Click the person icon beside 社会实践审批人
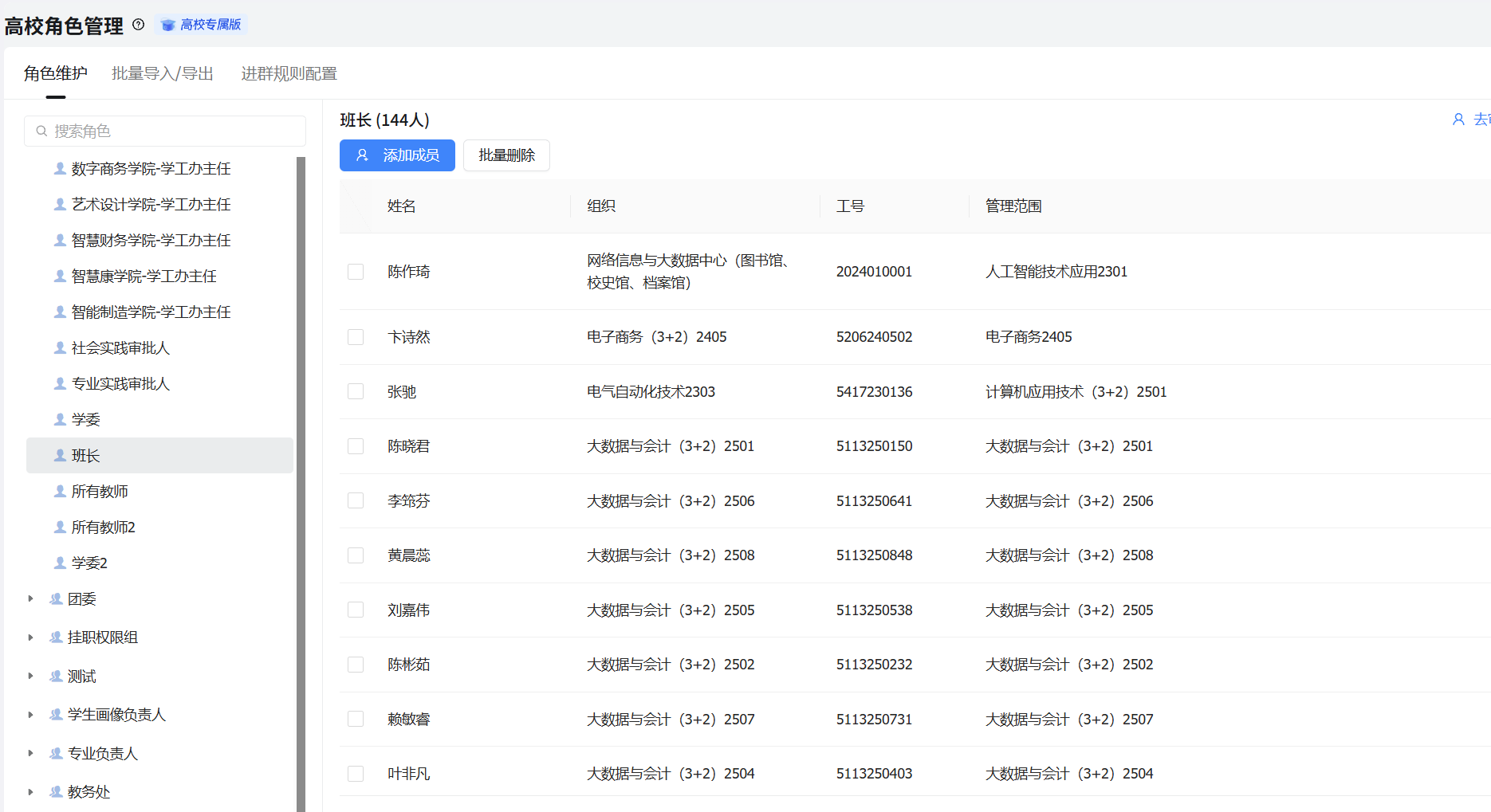The height and width of the screenshot is (812, 1491). 60,347
